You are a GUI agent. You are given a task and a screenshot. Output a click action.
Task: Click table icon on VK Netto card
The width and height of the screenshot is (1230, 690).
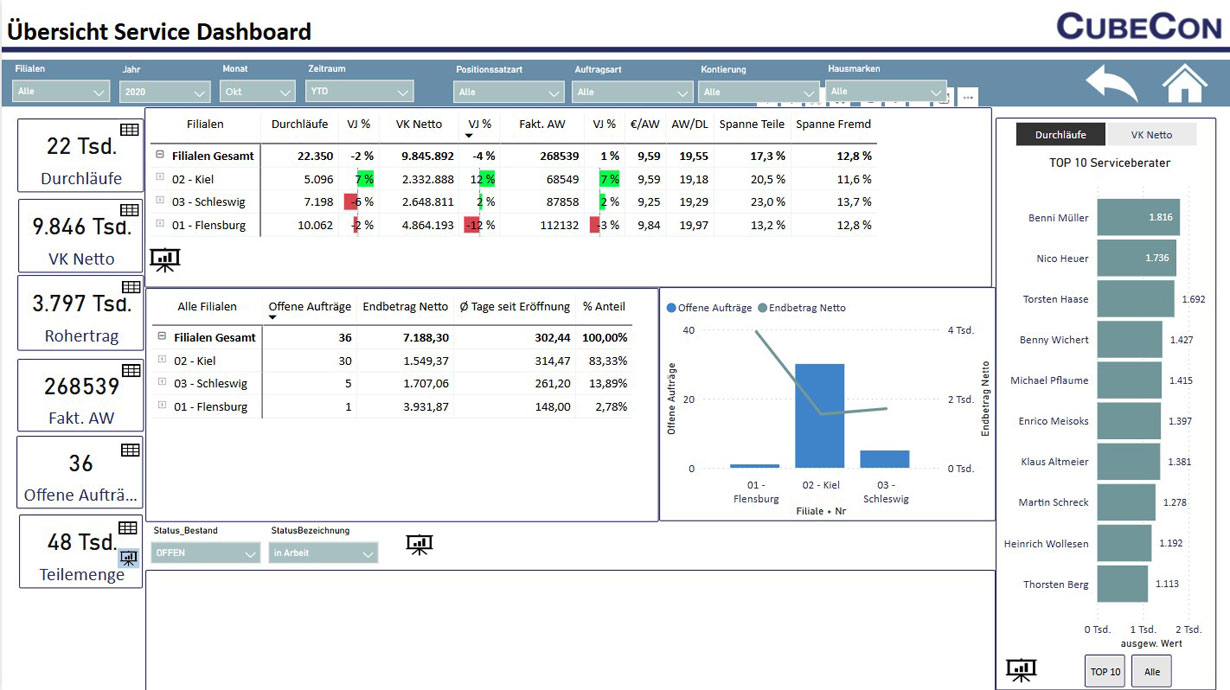(x=129, y=210)
